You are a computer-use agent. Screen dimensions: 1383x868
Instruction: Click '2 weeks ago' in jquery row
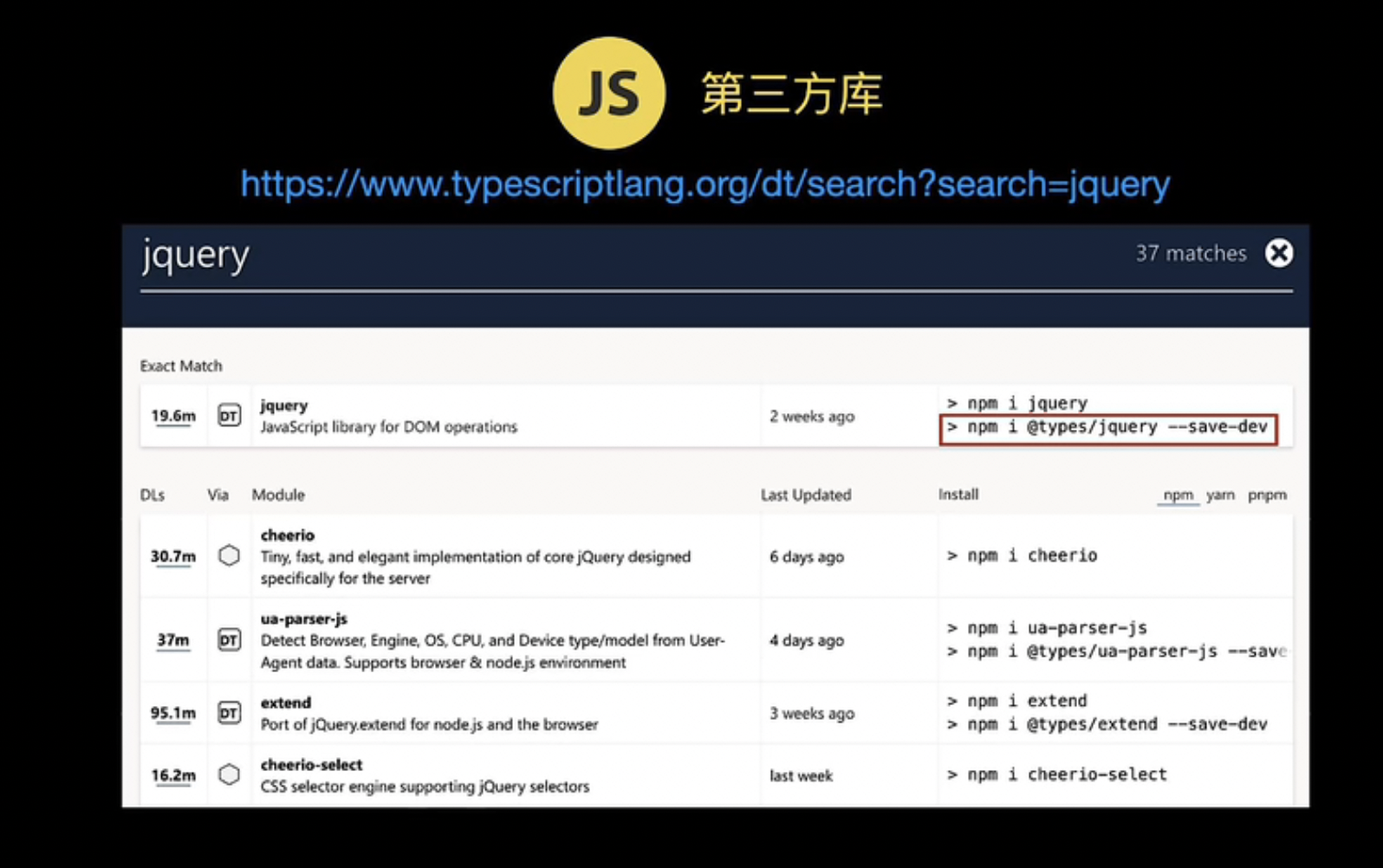[812, 416]
